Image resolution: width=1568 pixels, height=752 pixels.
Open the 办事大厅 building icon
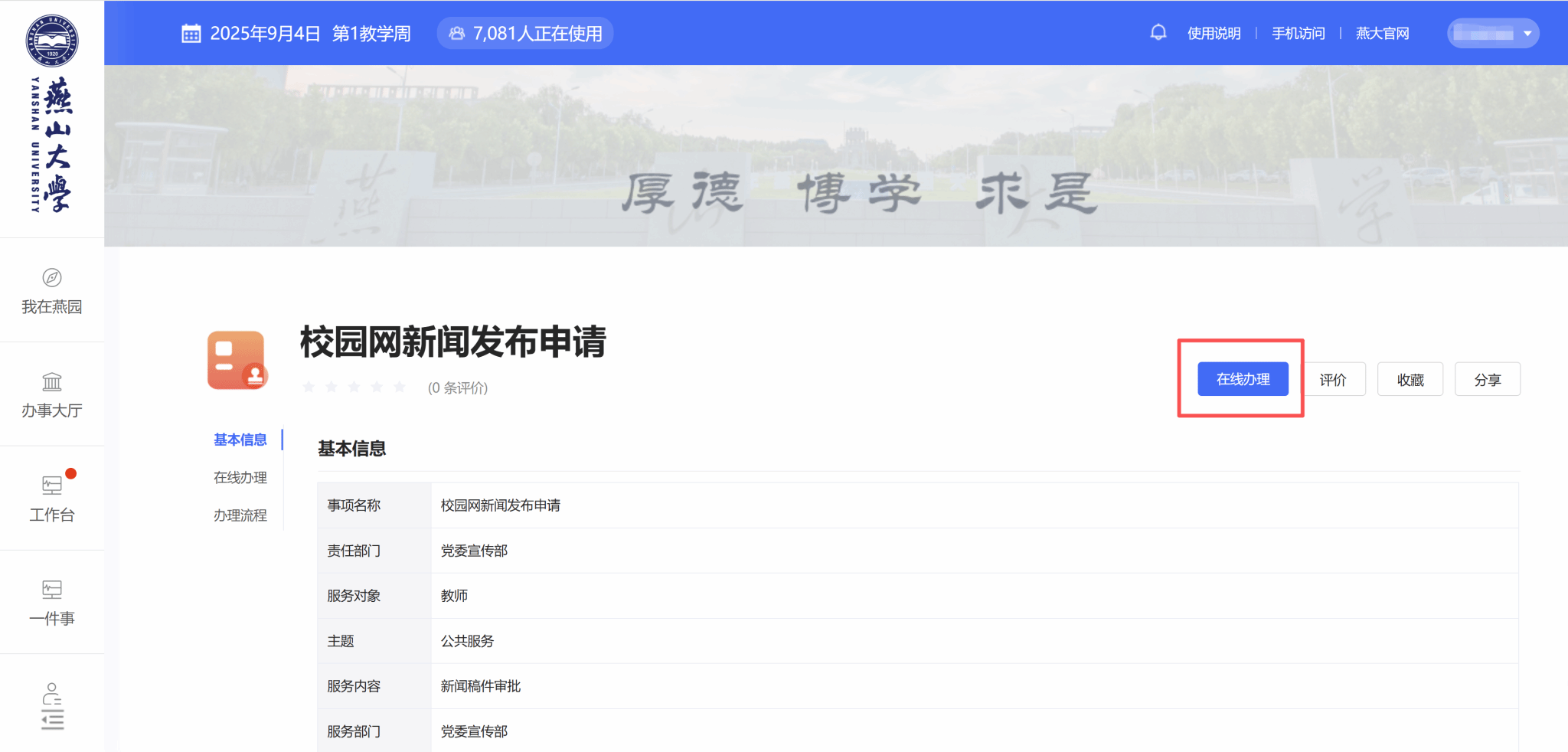pos(52,381)
